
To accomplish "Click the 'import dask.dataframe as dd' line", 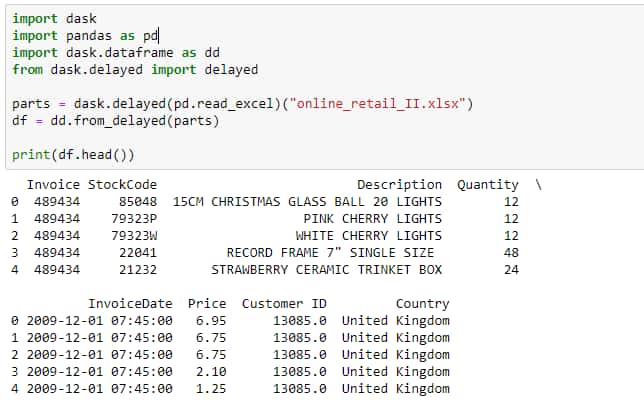I will [116, 53].
